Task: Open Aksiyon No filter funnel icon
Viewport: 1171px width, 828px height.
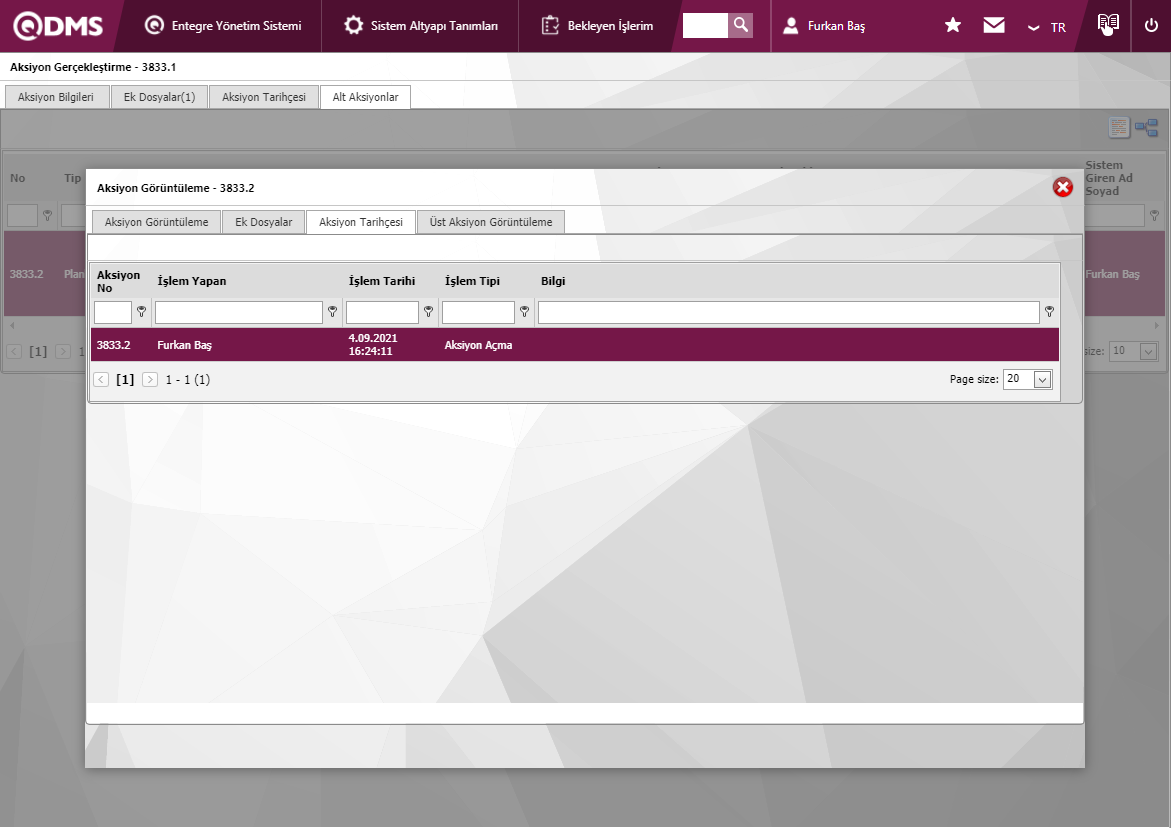Action: tap(141, 311)
